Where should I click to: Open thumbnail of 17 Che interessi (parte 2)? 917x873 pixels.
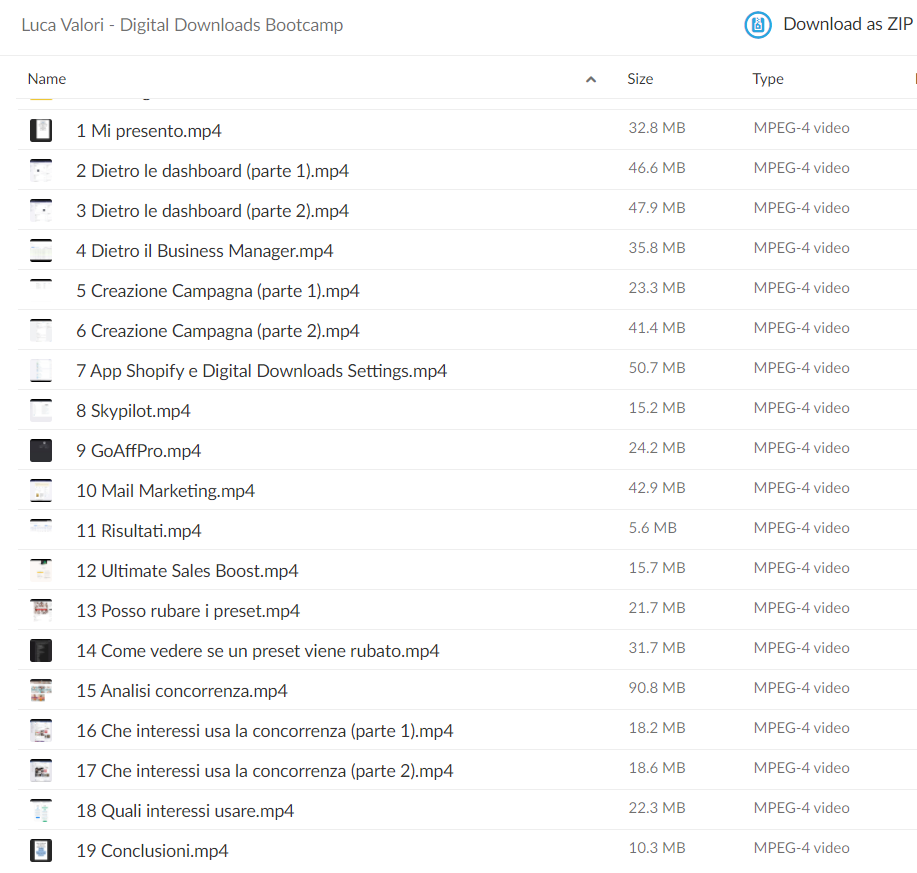(x=41, y=770)
